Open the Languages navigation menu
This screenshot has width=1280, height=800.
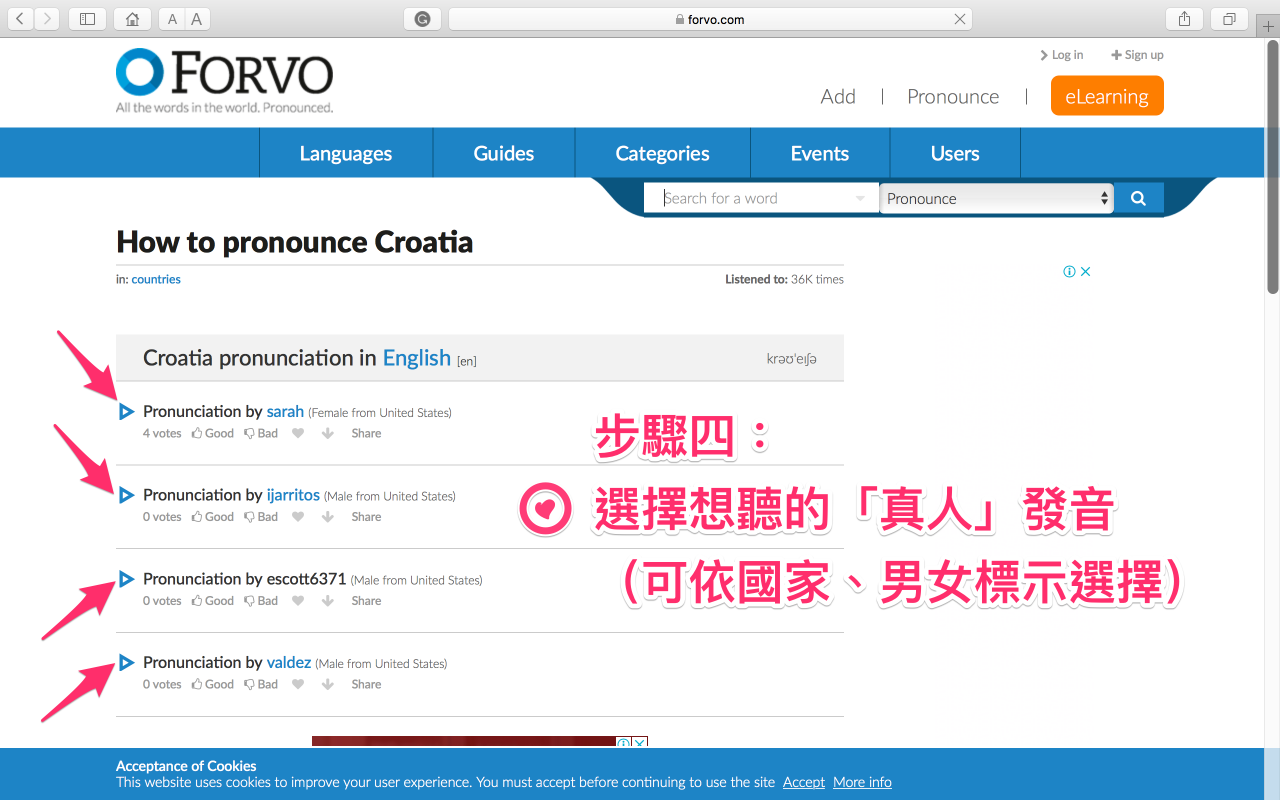click(345, 153)
